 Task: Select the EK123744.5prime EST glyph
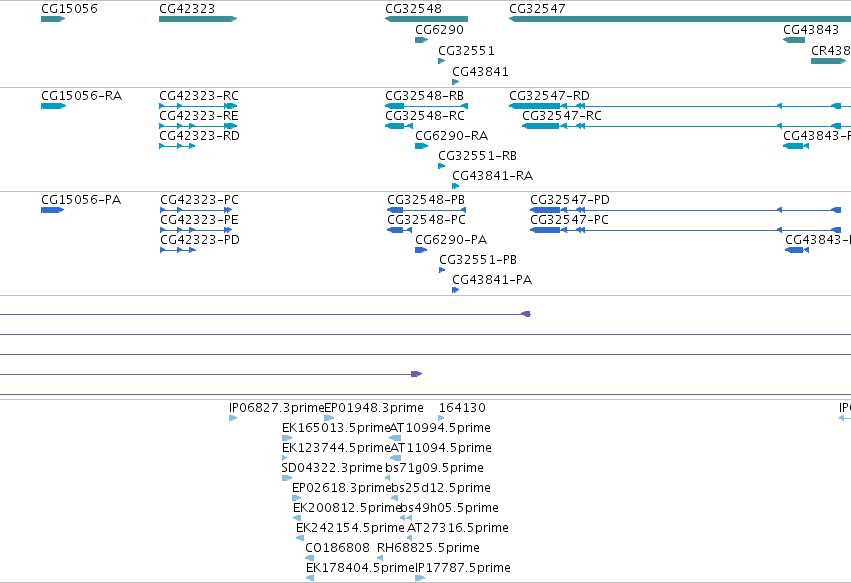click(285, 458)
